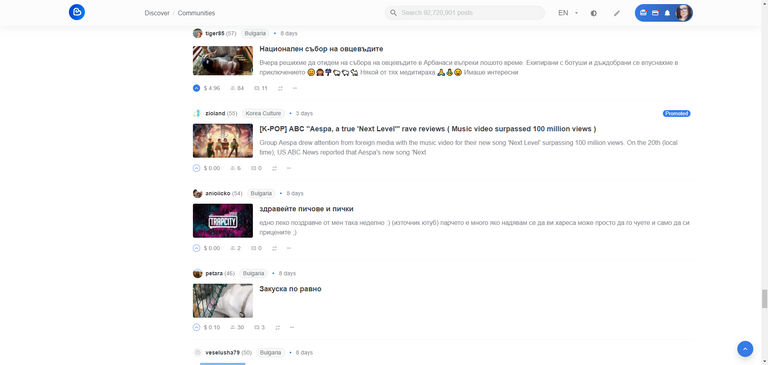Open the Bulgaria tag on anioiicko post
Viewport: 768px width, 365px height.
(261, 193)
